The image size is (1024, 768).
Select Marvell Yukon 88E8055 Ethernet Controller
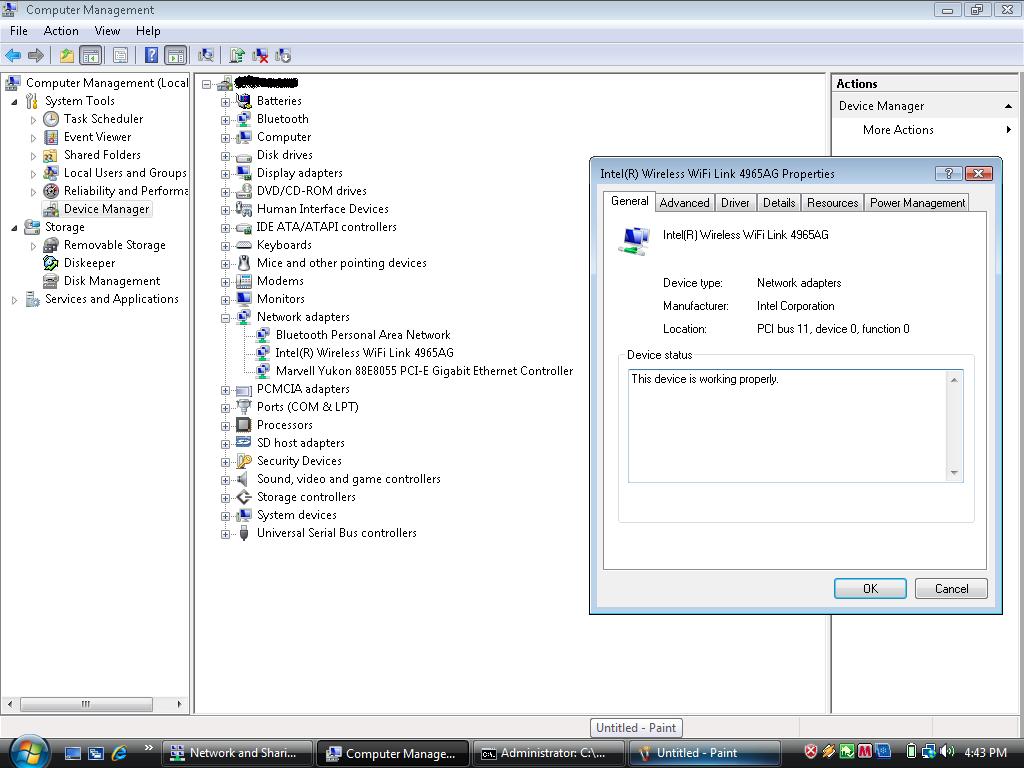click(x=424, y=371)
